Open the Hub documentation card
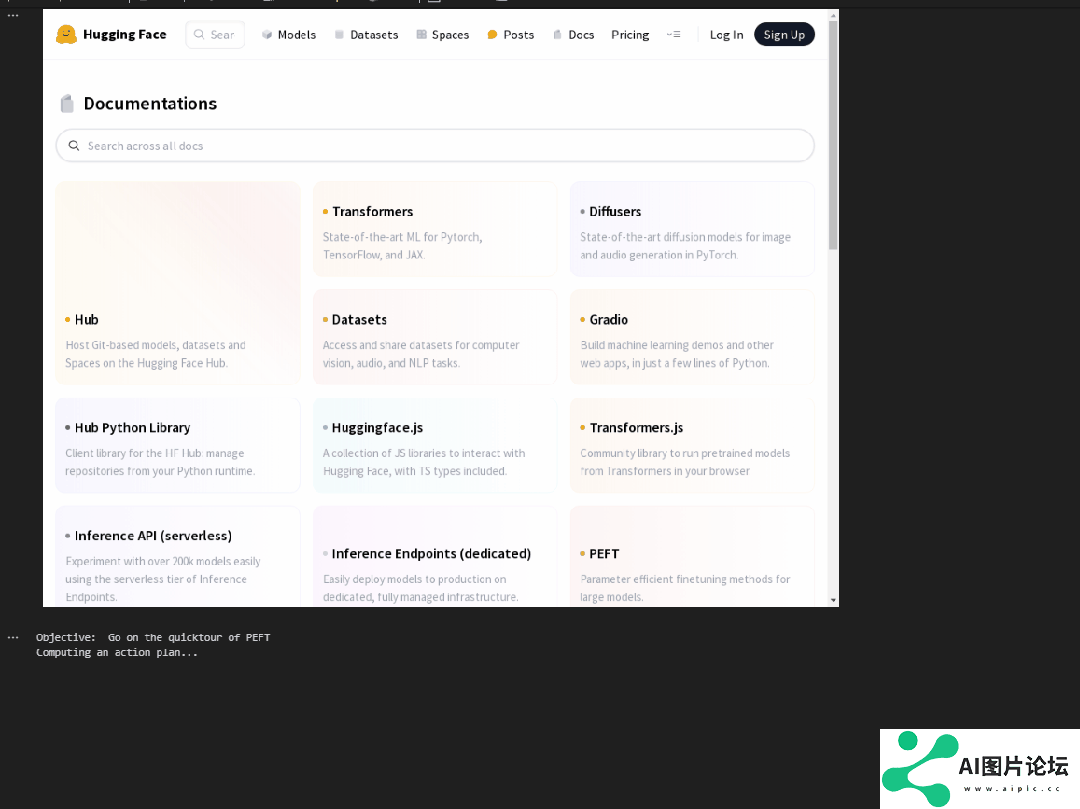Screen dimensions: 1080x809 coord(178,283)
